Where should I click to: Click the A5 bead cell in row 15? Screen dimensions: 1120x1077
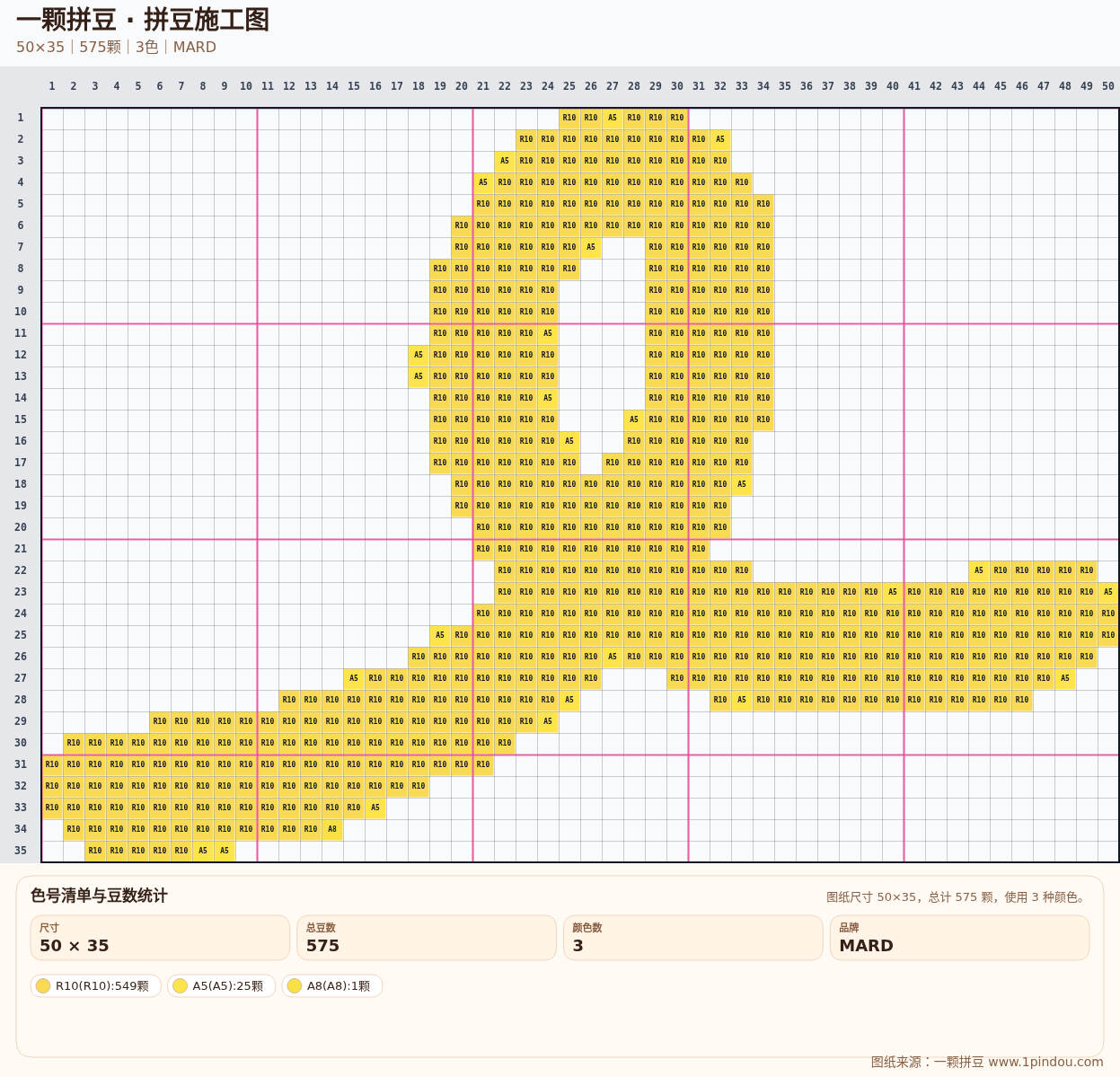[634, 419]
